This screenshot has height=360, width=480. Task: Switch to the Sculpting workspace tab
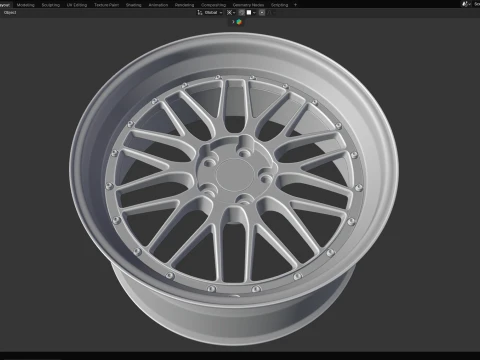pyautogui.click(x=51, y=5)
